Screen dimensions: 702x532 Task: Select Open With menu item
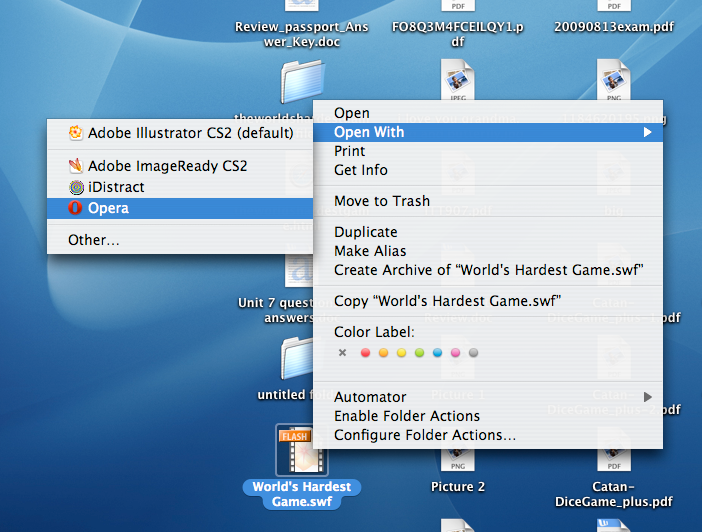coord(488,132)
